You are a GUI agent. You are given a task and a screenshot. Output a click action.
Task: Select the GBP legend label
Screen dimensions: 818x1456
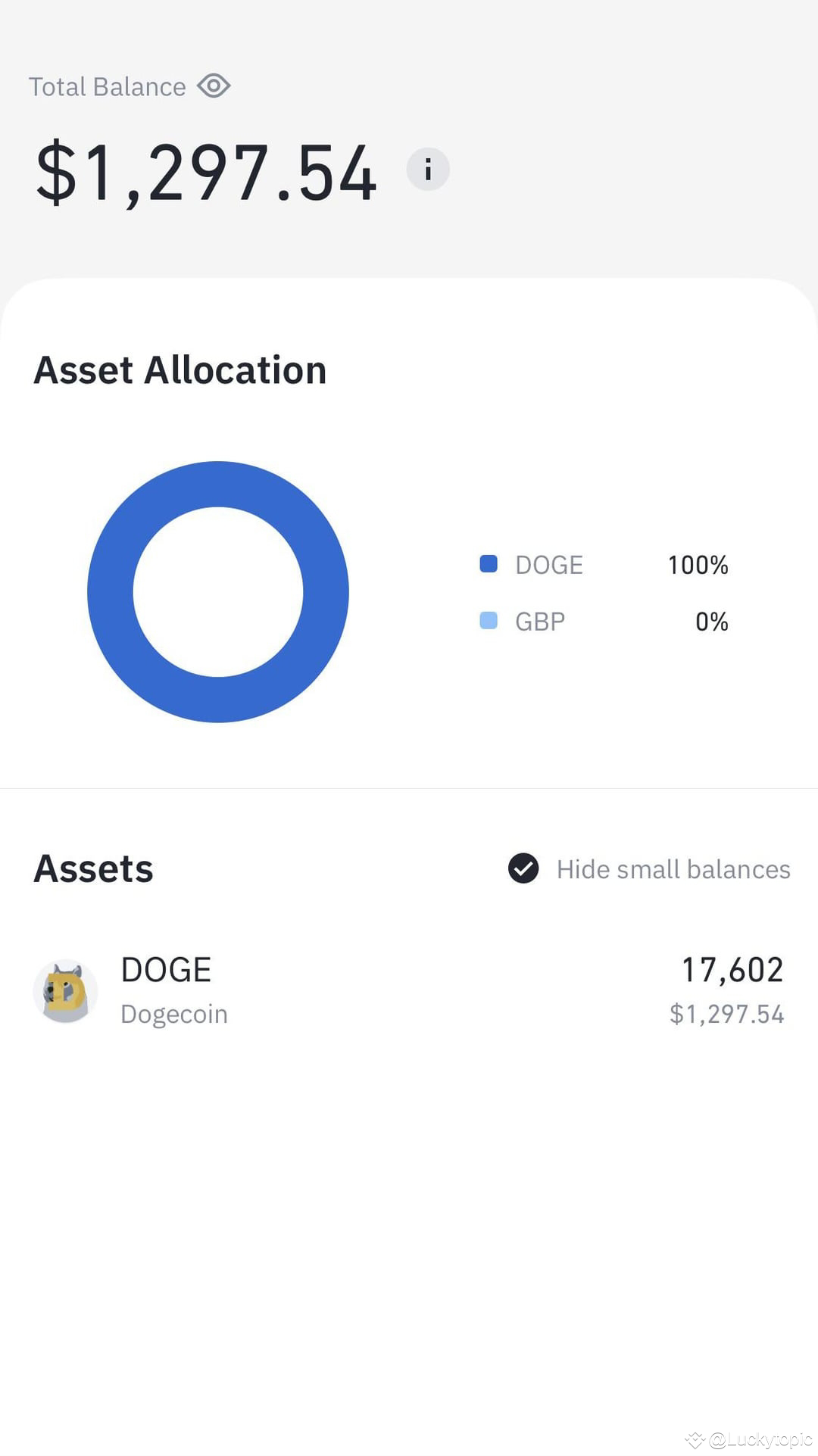(x=540, y=622)
